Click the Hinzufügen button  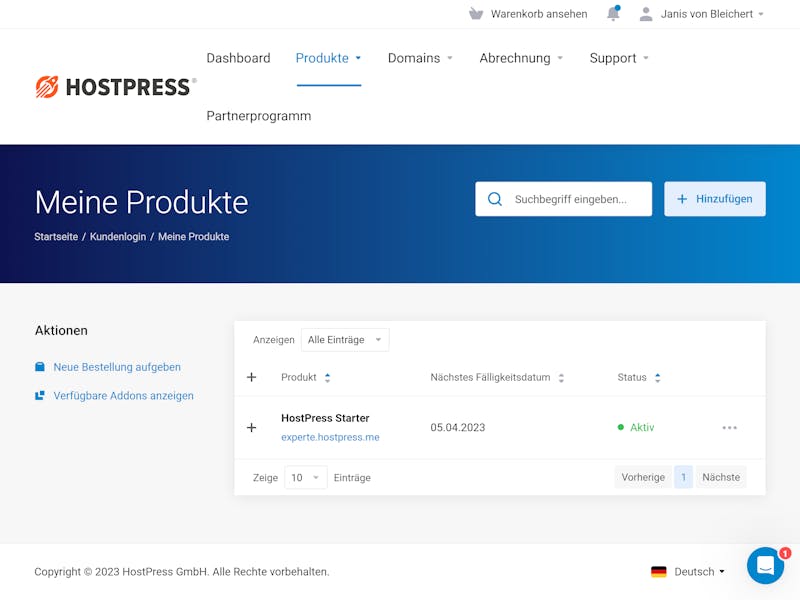[715, 199]
